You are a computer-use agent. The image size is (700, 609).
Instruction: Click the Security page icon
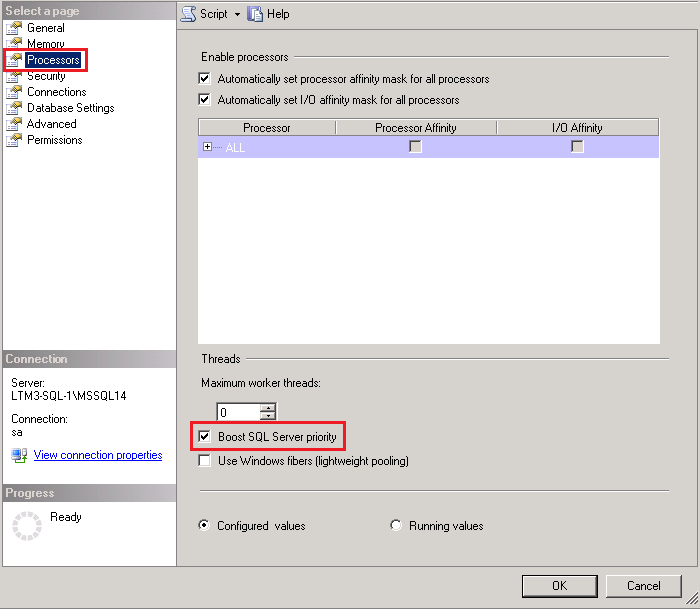(x=14, y=76)
